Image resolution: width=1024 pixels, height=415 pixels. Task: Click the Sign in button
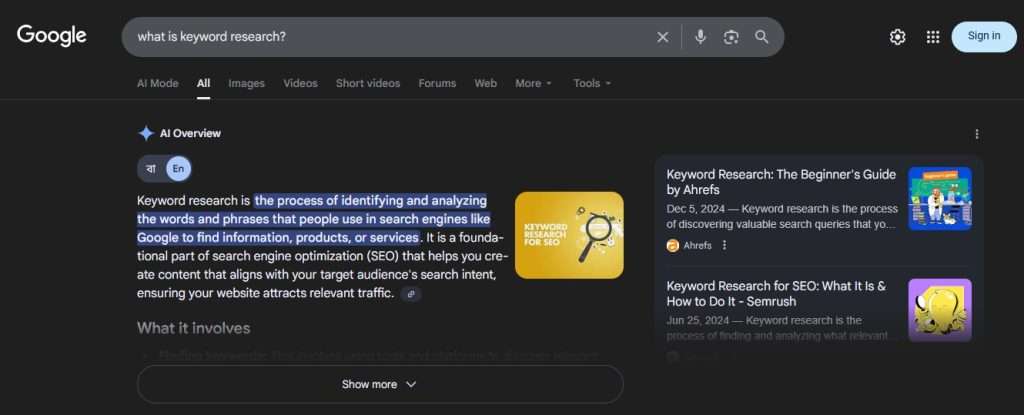click(984, 37)
